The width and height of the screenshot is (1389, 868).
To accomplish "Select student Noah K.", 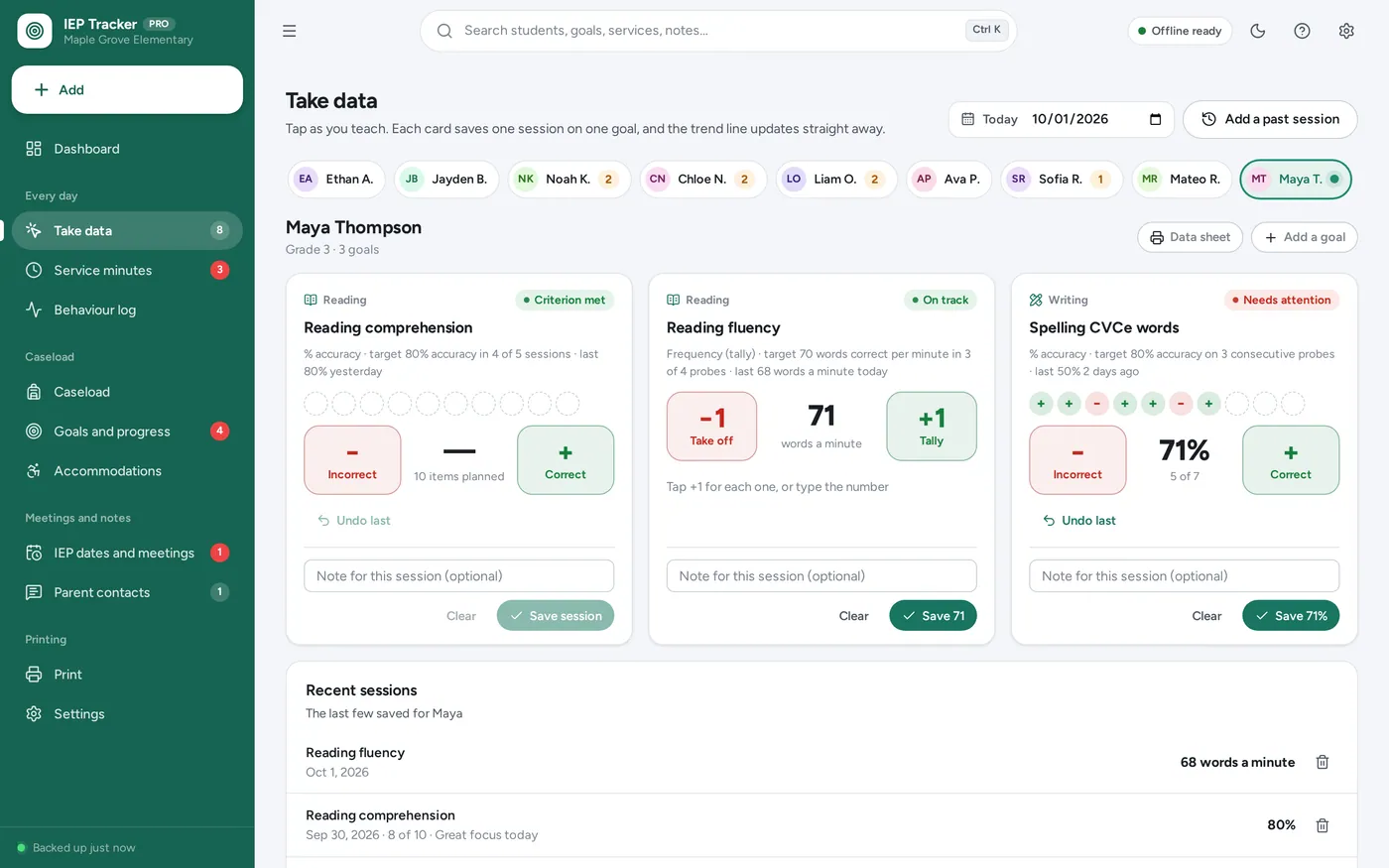I will coord(568,180).
